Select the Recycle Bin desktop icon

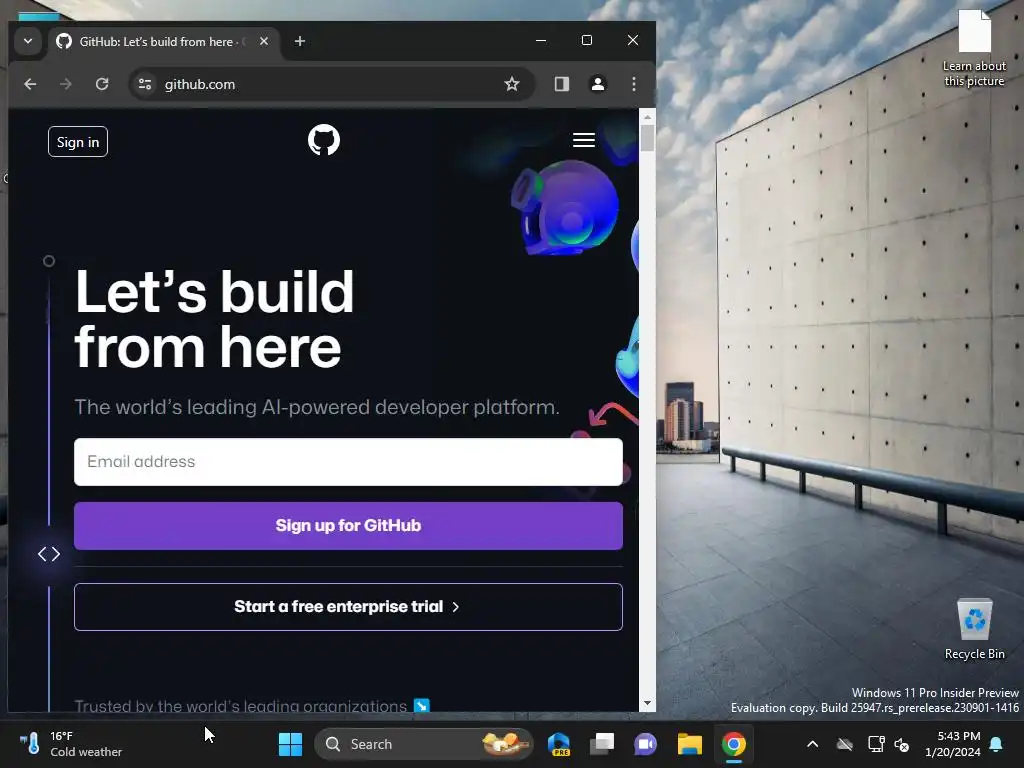(974, 629)
